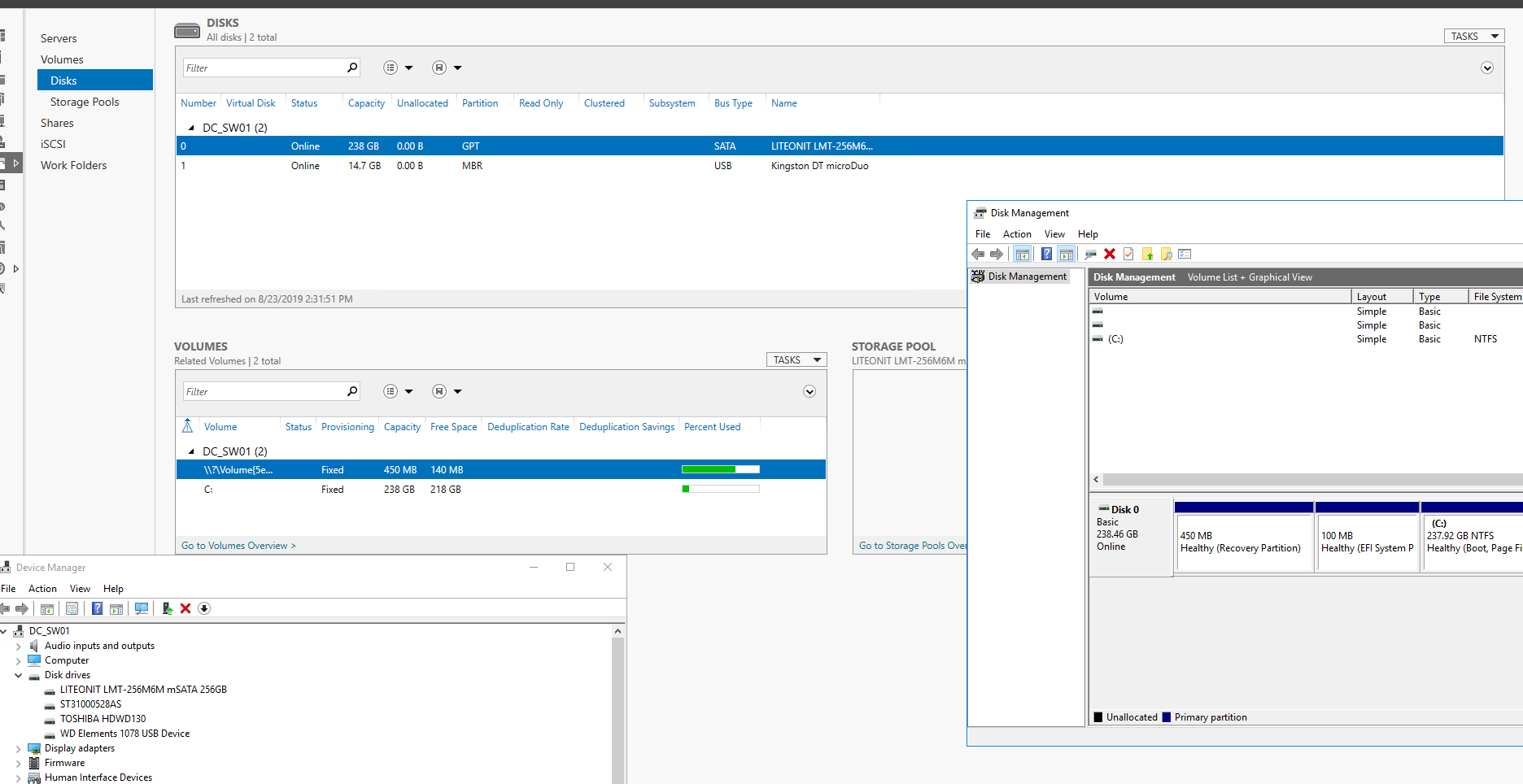This screenshot has width=1523, height=784.
Task: Click the Forward arrow in Disk Management toolbar
Action: coord(997,255)
